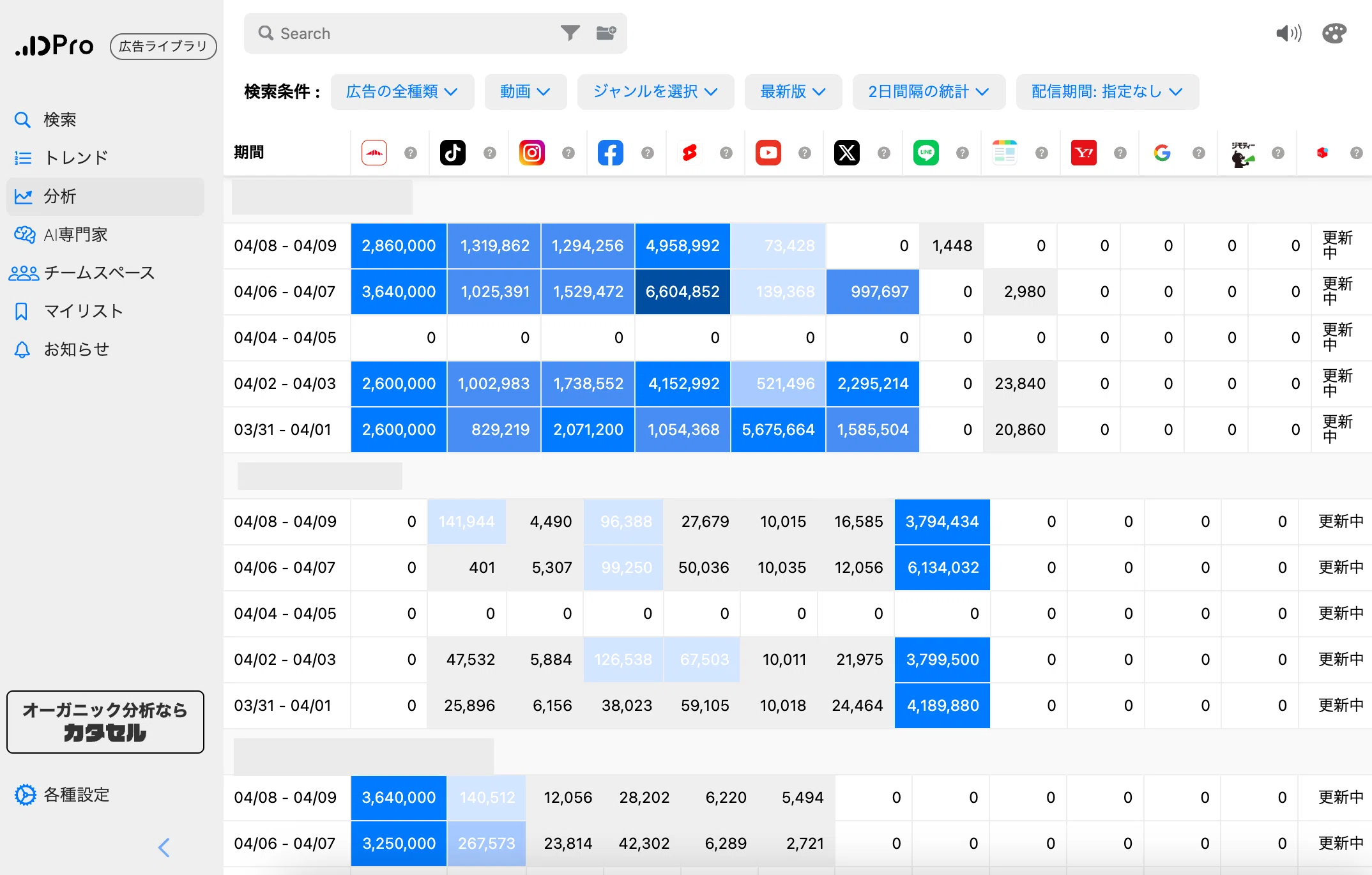Click the cell showing 1,448

click(952, 246)
